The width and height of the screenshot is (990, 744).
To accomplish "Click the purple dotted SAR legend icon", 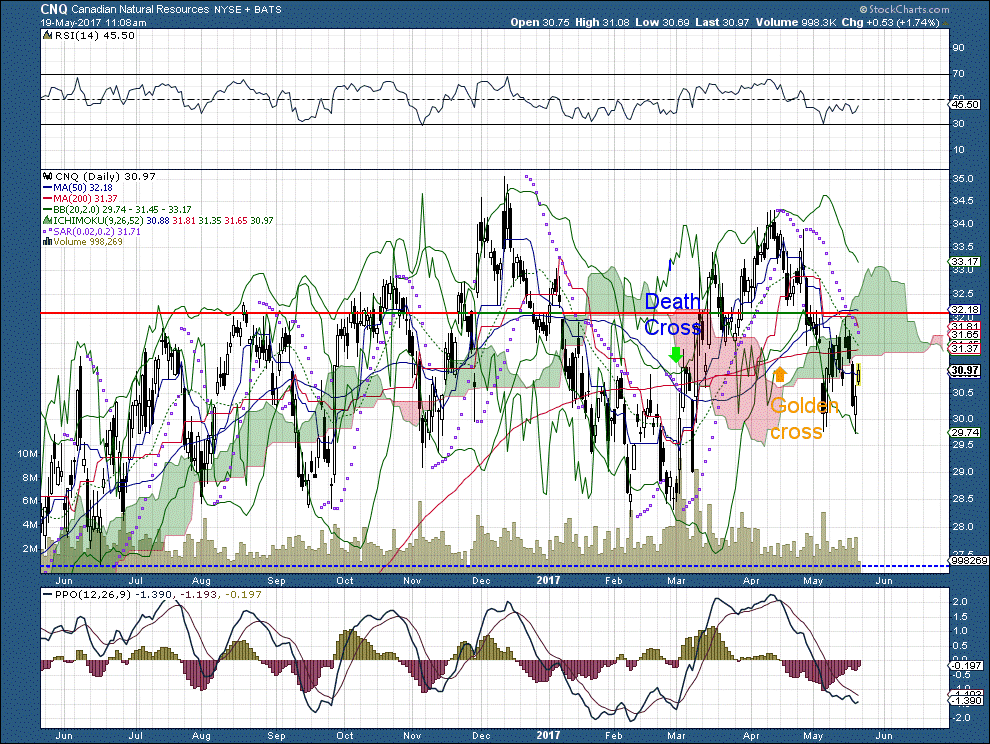I will click(47, 232).
